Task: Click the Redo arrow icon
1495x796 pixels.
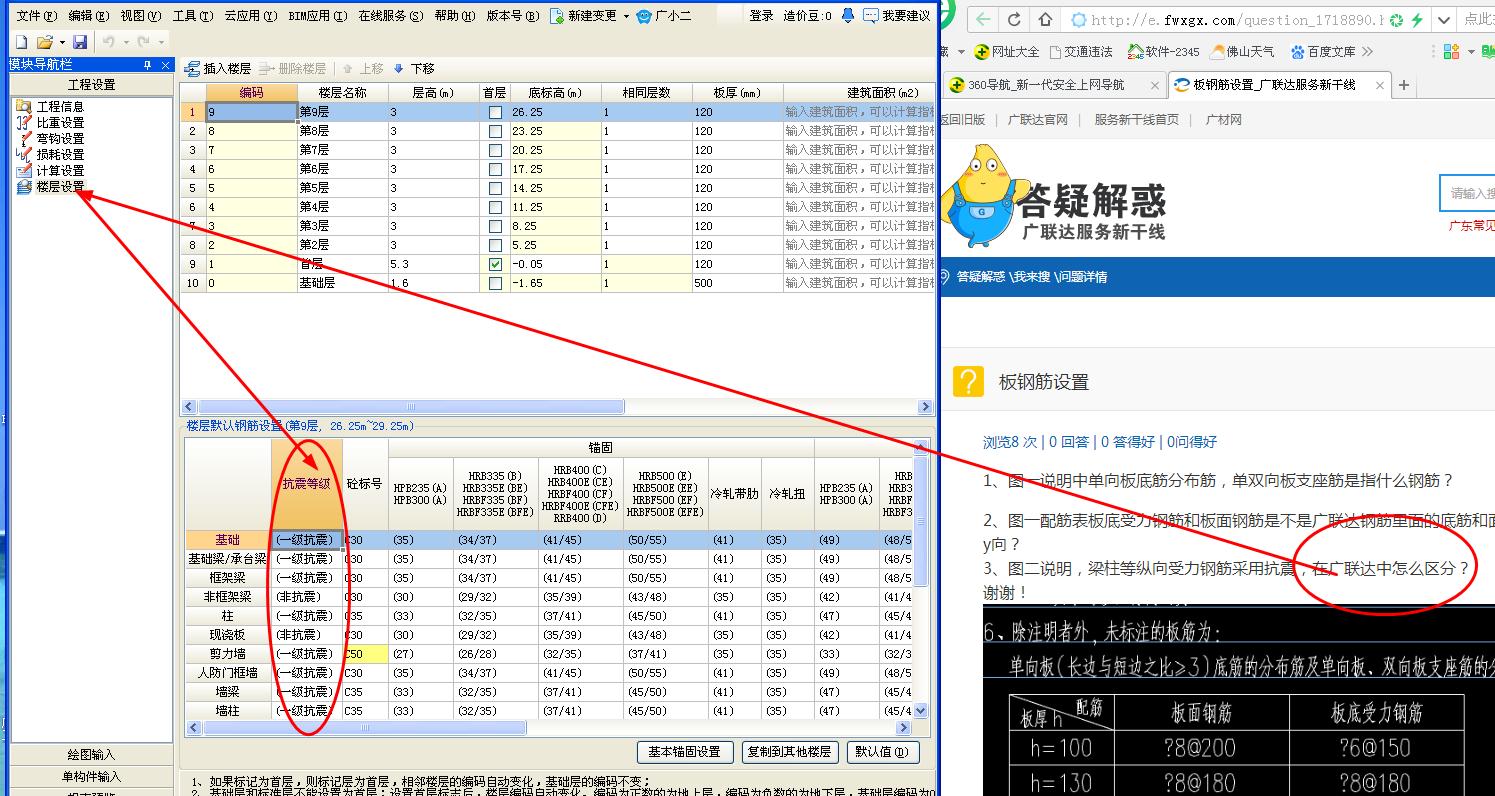Action: coord(143,42)
